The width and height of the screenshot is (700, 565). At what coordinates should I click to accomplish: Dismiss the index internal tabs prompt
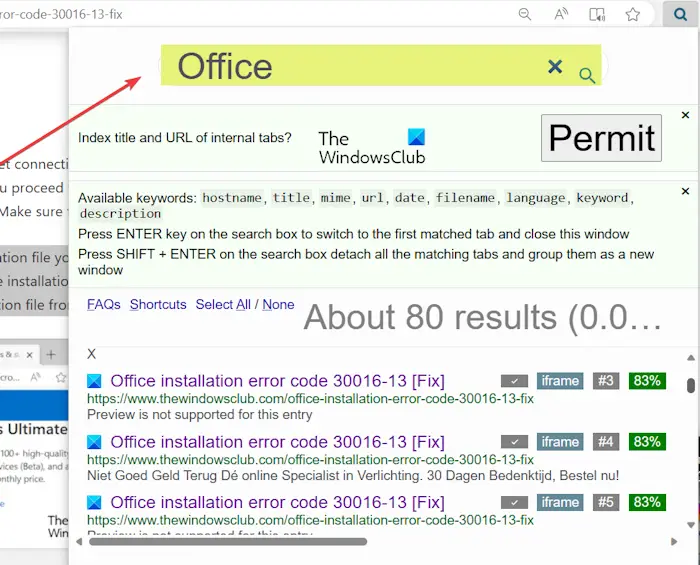pos(685,115)
